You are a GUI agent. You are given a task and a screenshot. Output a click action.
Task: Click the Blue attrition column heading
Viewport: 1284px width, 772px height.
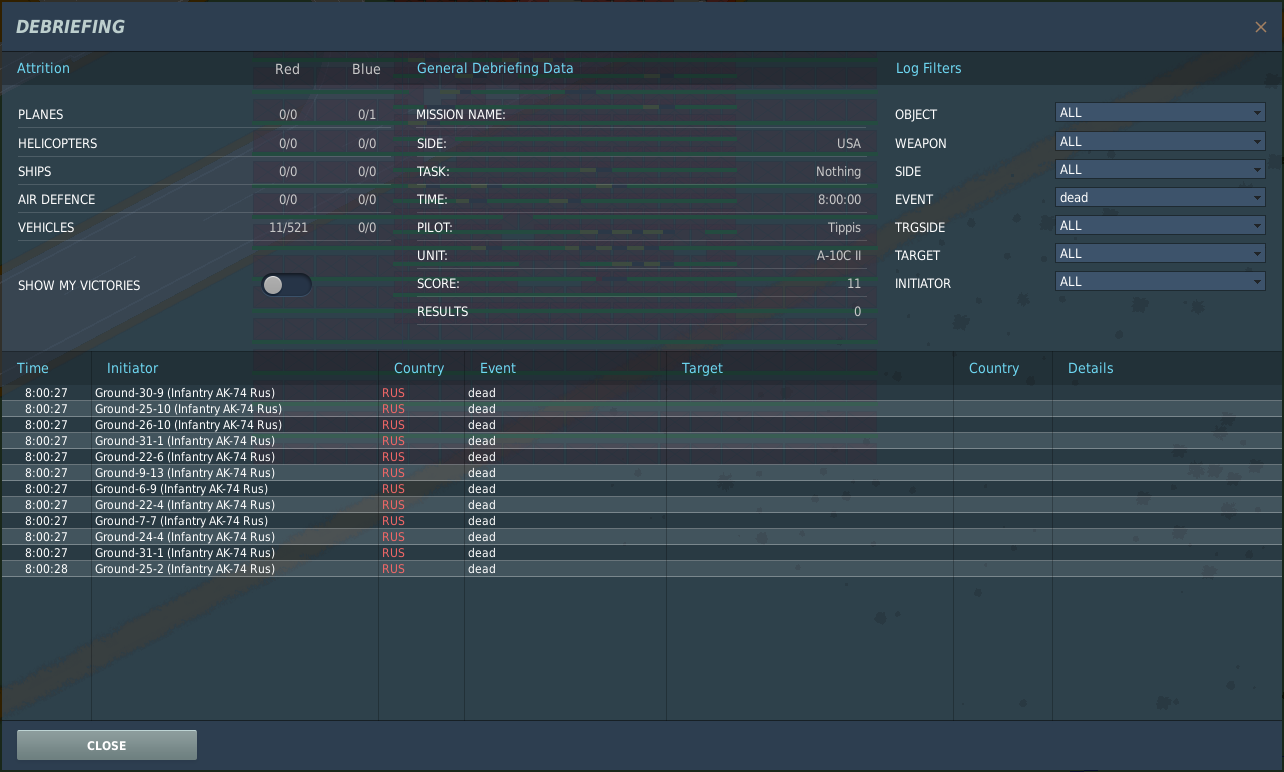pos(366,69)
